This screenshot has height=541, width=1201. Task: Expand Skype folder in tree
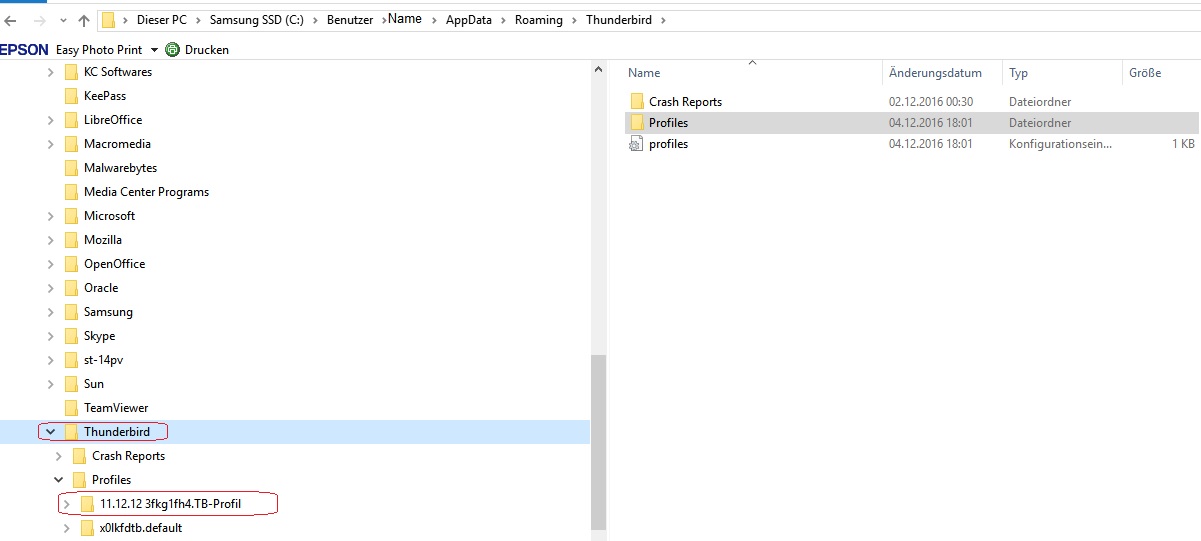[x=51, y=336]
